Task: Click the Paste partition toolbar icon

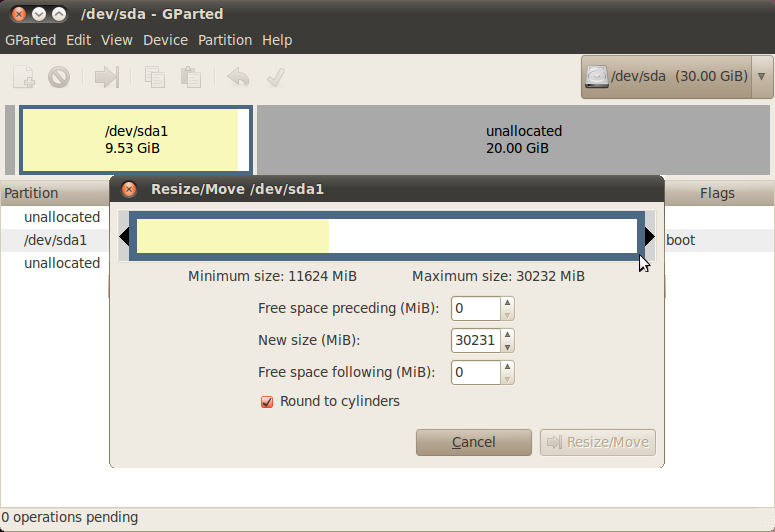Action: click(190, 78)
